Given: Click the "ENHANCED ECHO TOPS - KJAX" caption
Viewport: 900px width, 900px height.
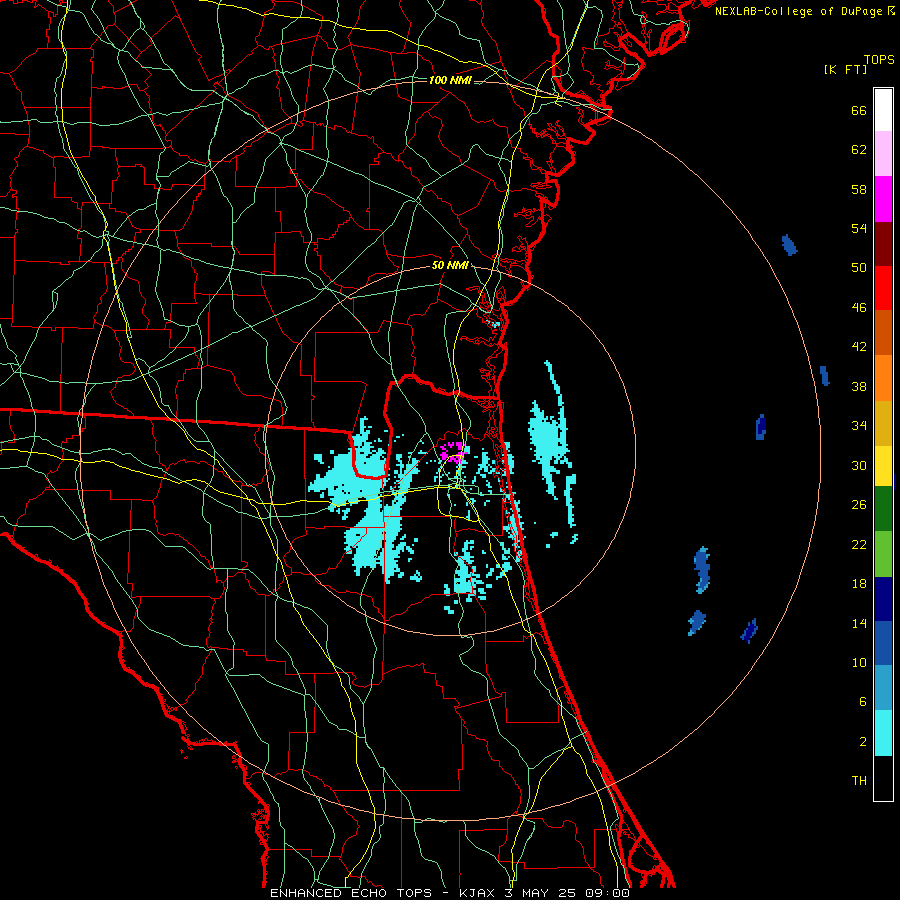Looking at the screenshot, I should pyautogui.click(x=382, y=893).
